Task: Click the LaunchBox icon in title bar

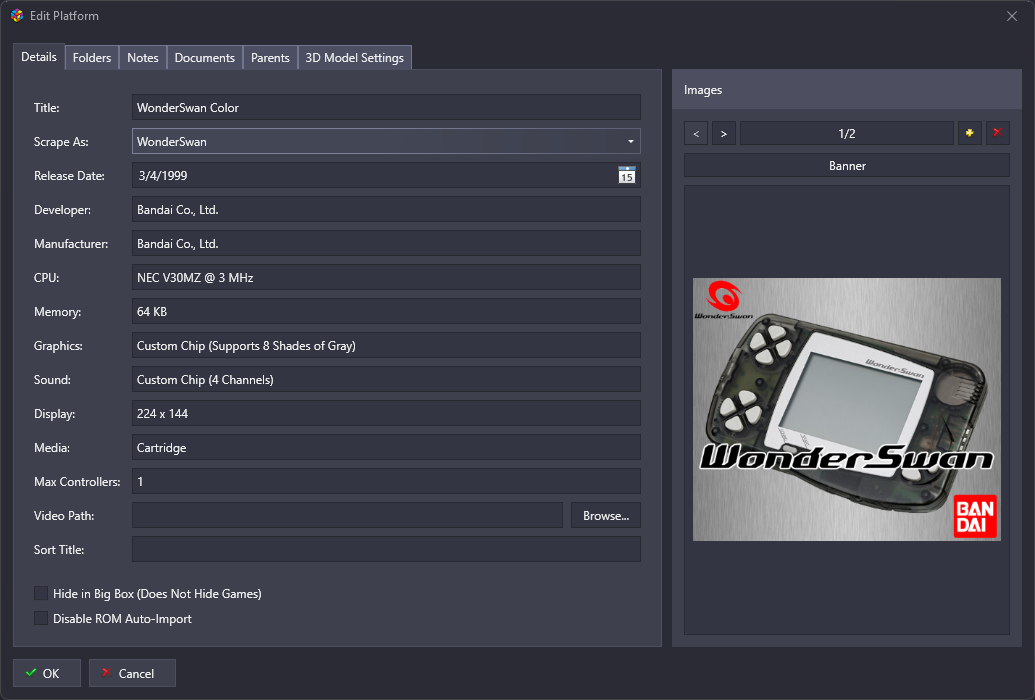Action: [x=17, y=16]
